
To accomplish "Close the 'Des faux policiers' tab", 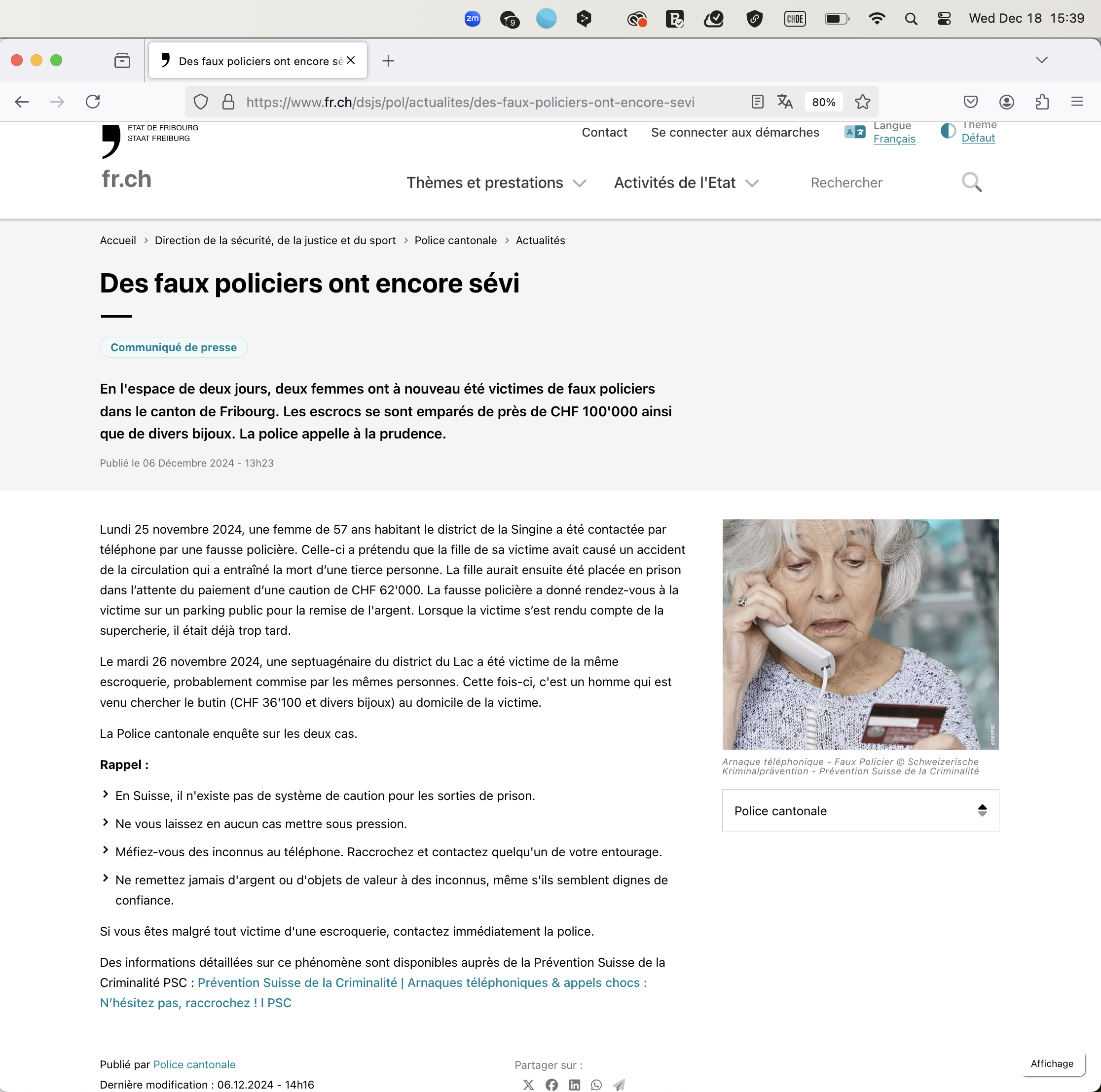I will pos(351,60).
